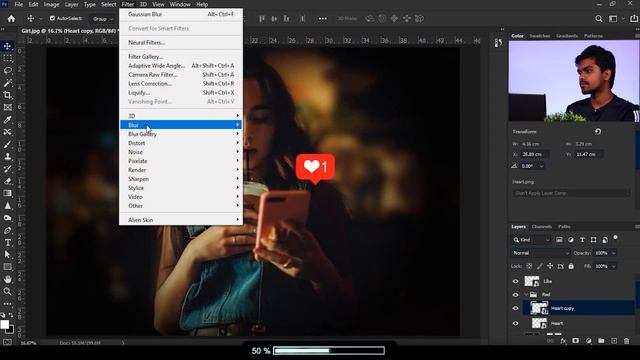This screenshot has height=360, width=640.
Task: Click the create new layer icon
Action: [614, 341]
